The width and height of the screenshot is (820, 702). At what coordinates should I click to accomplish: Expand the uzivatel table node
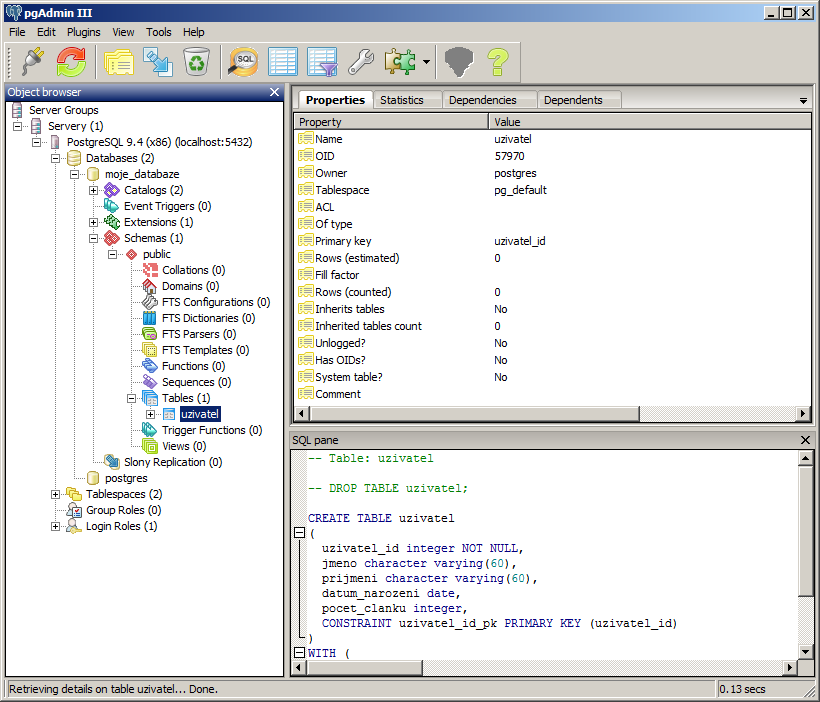click(151, 414)
